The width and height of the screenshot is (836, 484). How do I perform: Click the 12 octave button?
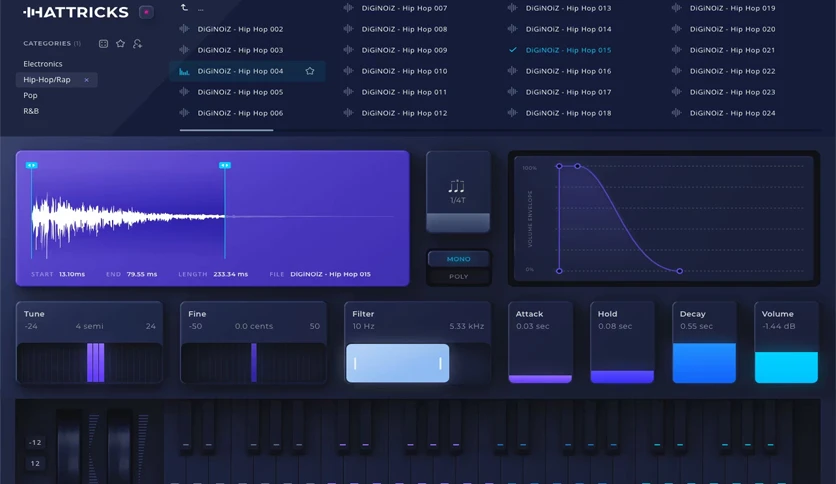tap(35, 463)
